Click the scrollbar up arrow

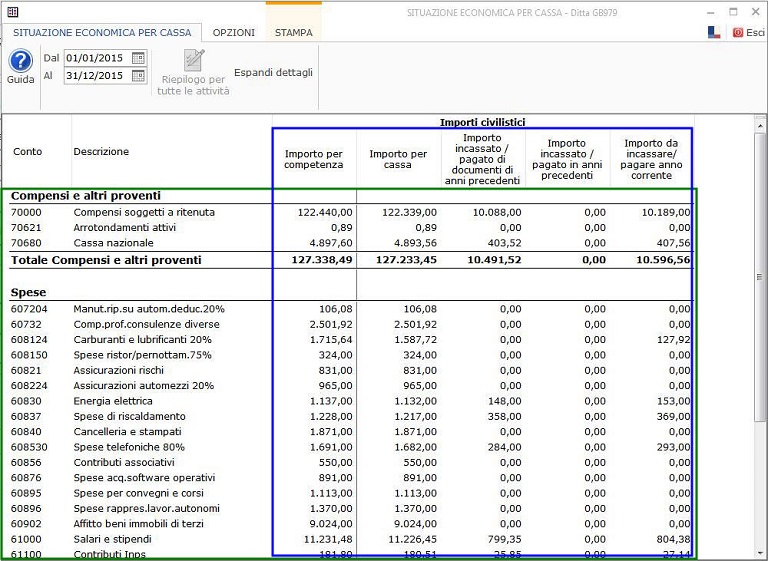tap(760, 126)
